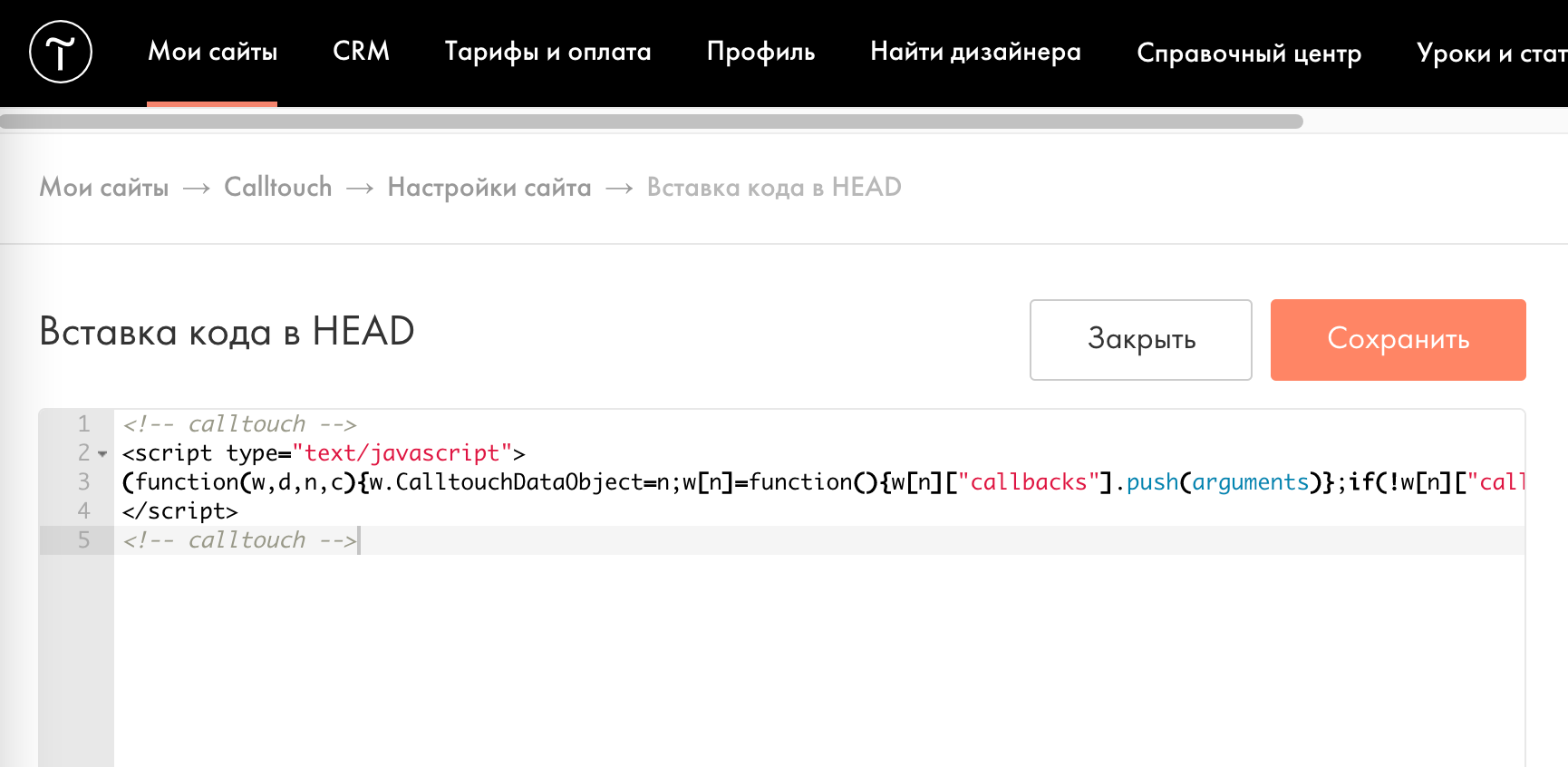
Task: Follow the Настройки сайта breadcrumb link
Action: 489,188
